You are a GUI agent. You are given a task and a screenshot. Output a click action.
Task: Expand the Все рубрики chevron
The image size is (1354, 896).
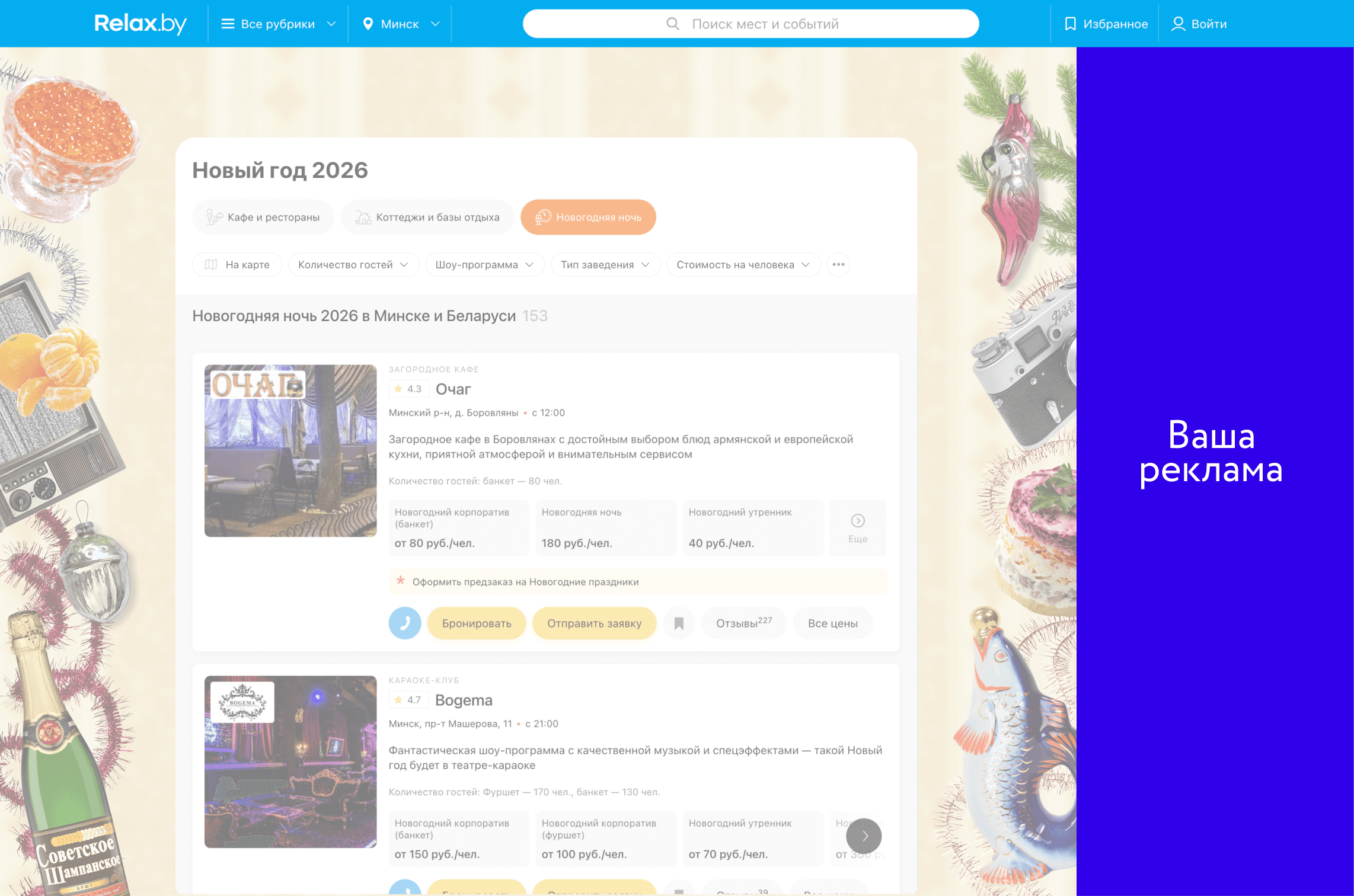click(331, 24)
